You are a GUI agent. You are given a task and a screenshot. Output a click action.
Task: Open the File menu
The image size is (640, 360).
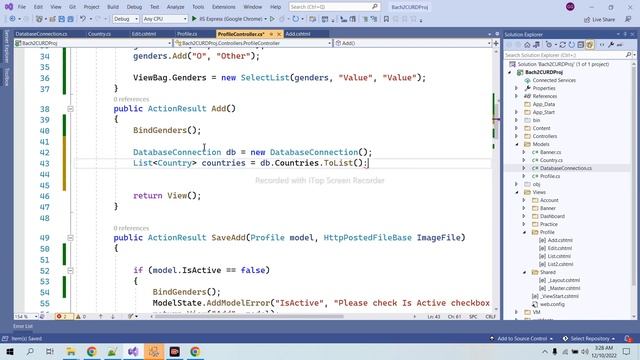coord(22,7)
